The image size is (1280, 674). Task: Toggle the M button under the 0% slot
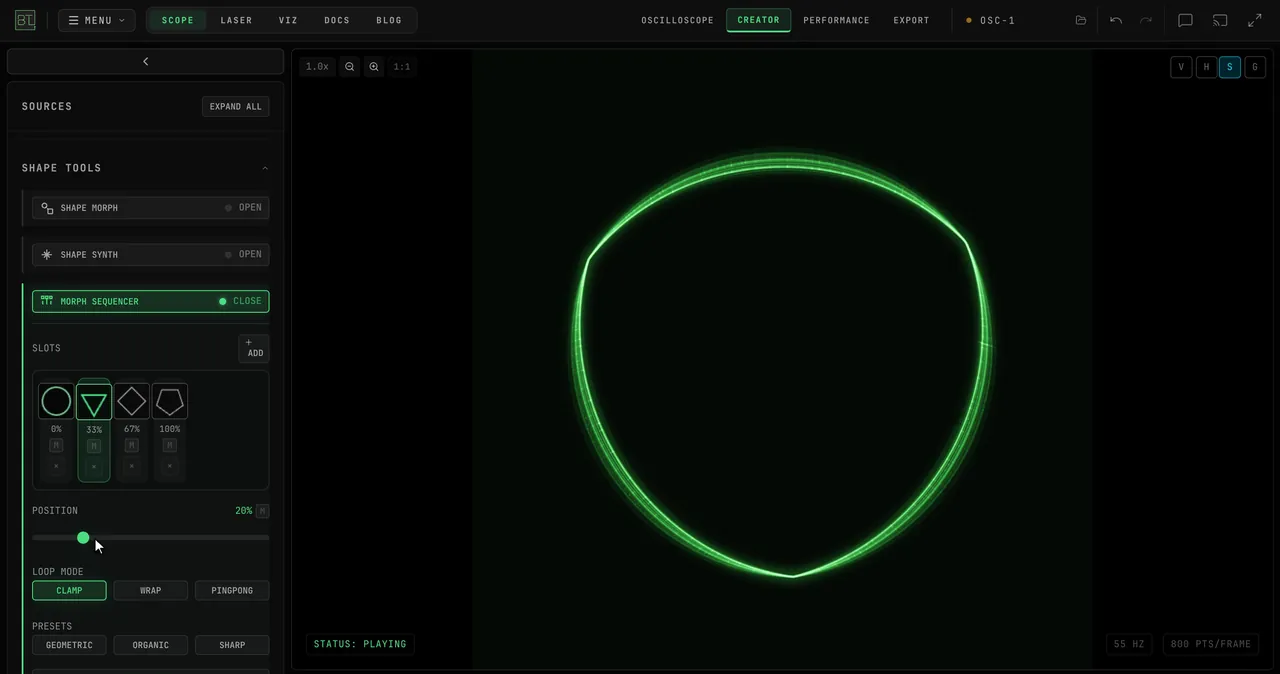coord(56,445)
